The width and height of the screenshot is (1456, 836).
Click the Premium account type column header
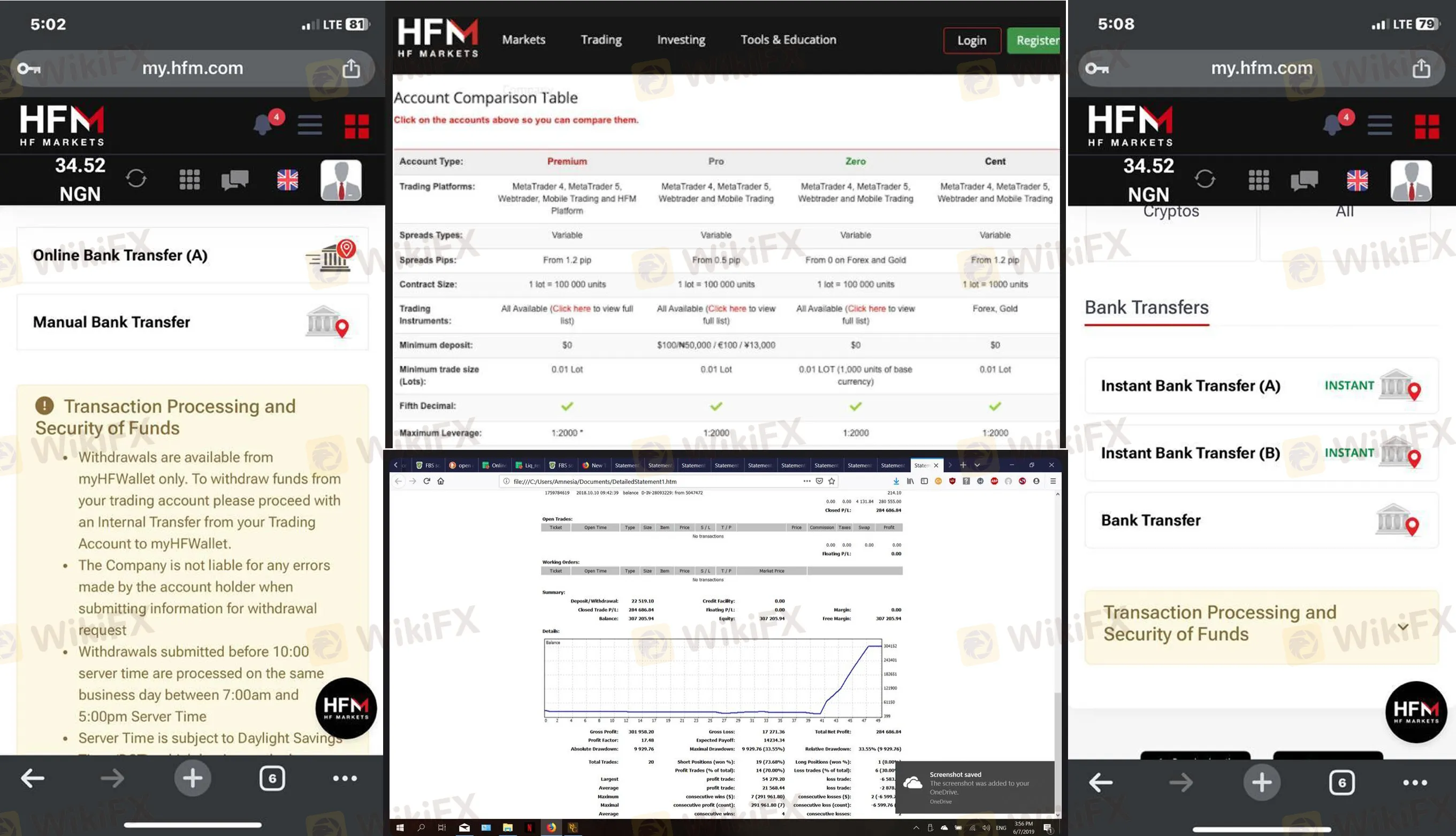click(x=567, y=162)
